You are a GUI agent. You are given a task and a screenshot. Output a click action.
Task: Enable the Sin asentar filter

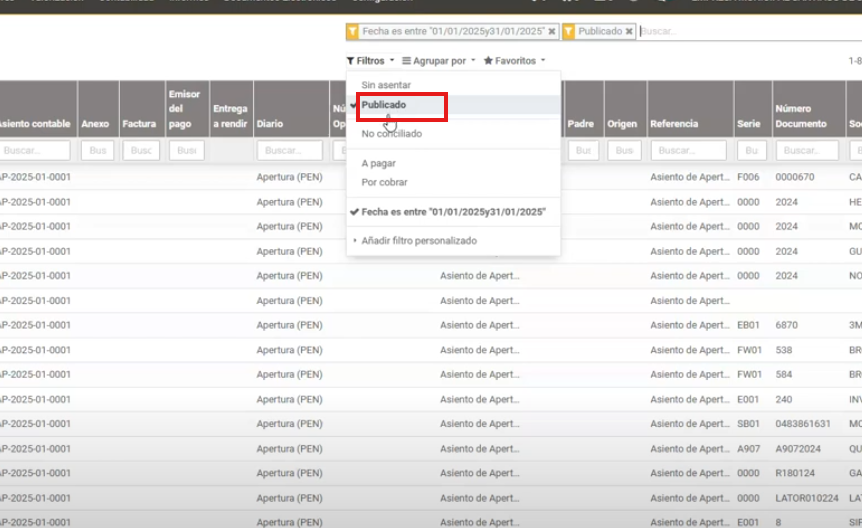click(386, 86)
